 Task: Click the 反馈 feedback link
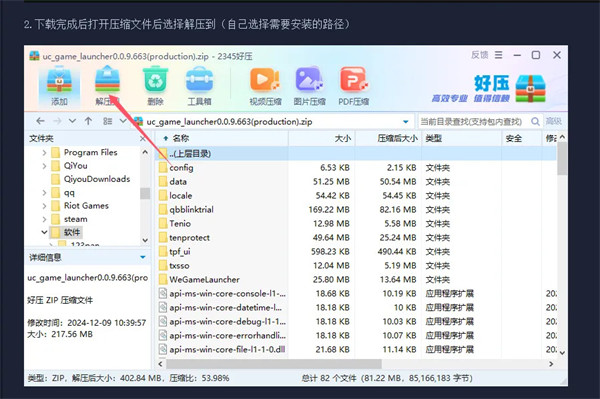pyautogui.click(x=479, y=55)
